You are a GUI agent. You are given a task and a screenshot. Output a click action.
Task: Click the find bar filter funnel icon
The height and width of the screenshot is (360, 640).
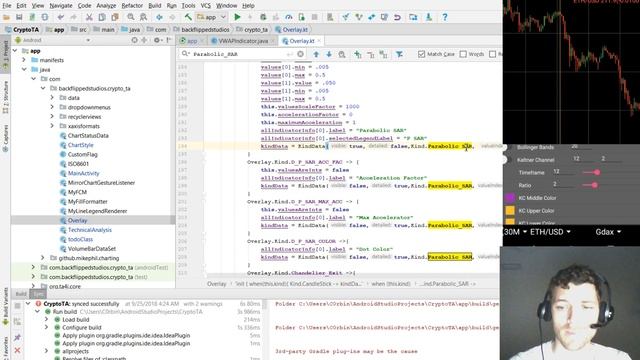(x=399, y=54)
